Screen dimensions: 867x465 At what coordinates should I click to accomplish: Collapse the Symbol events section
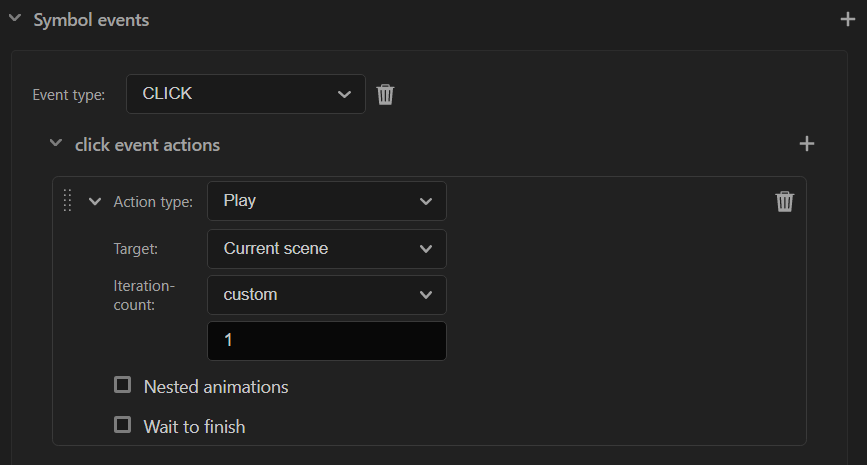[15, 19]
